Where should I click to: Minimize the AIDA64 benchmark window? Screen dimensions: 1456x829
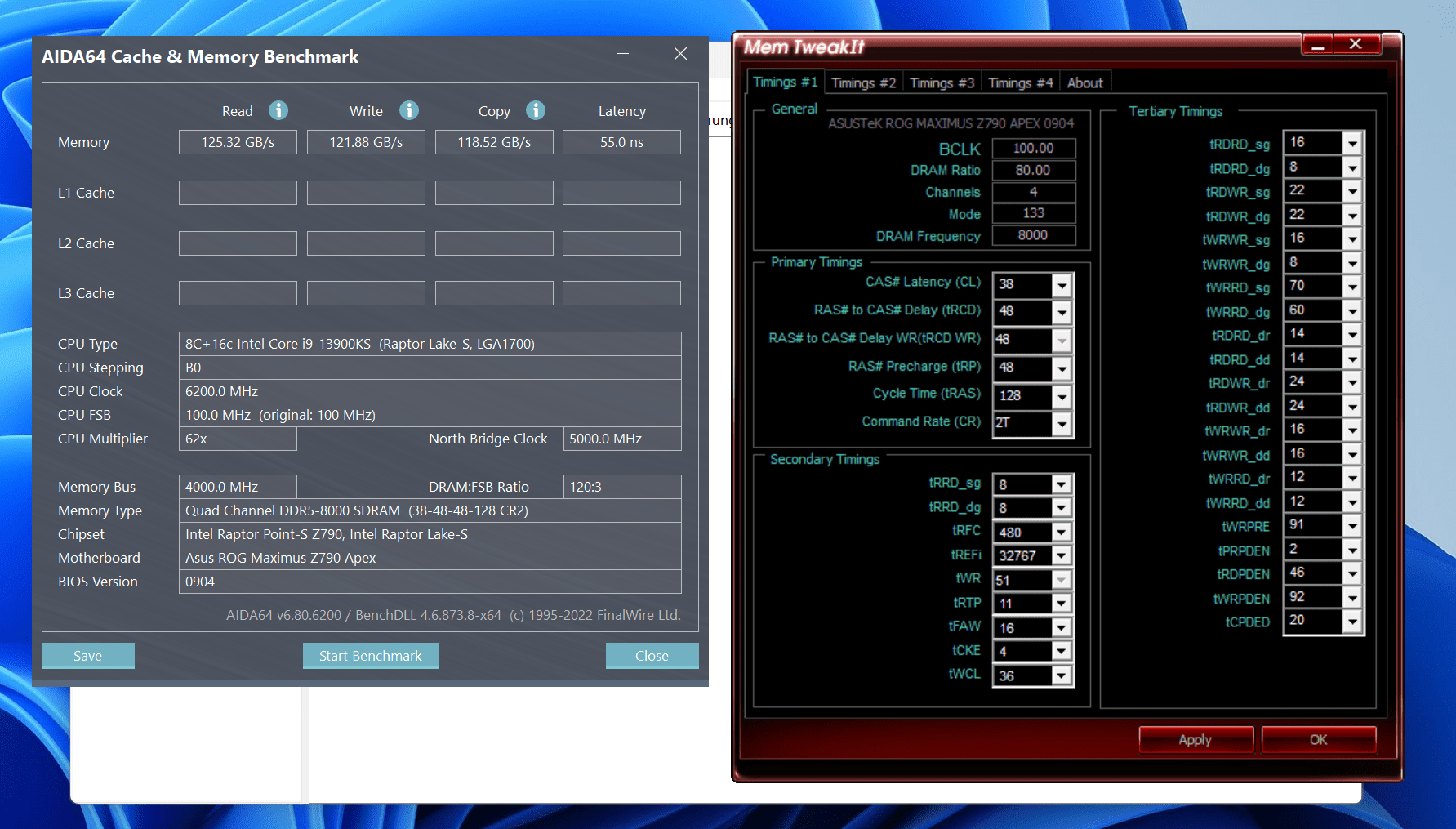tap(622, 54)
